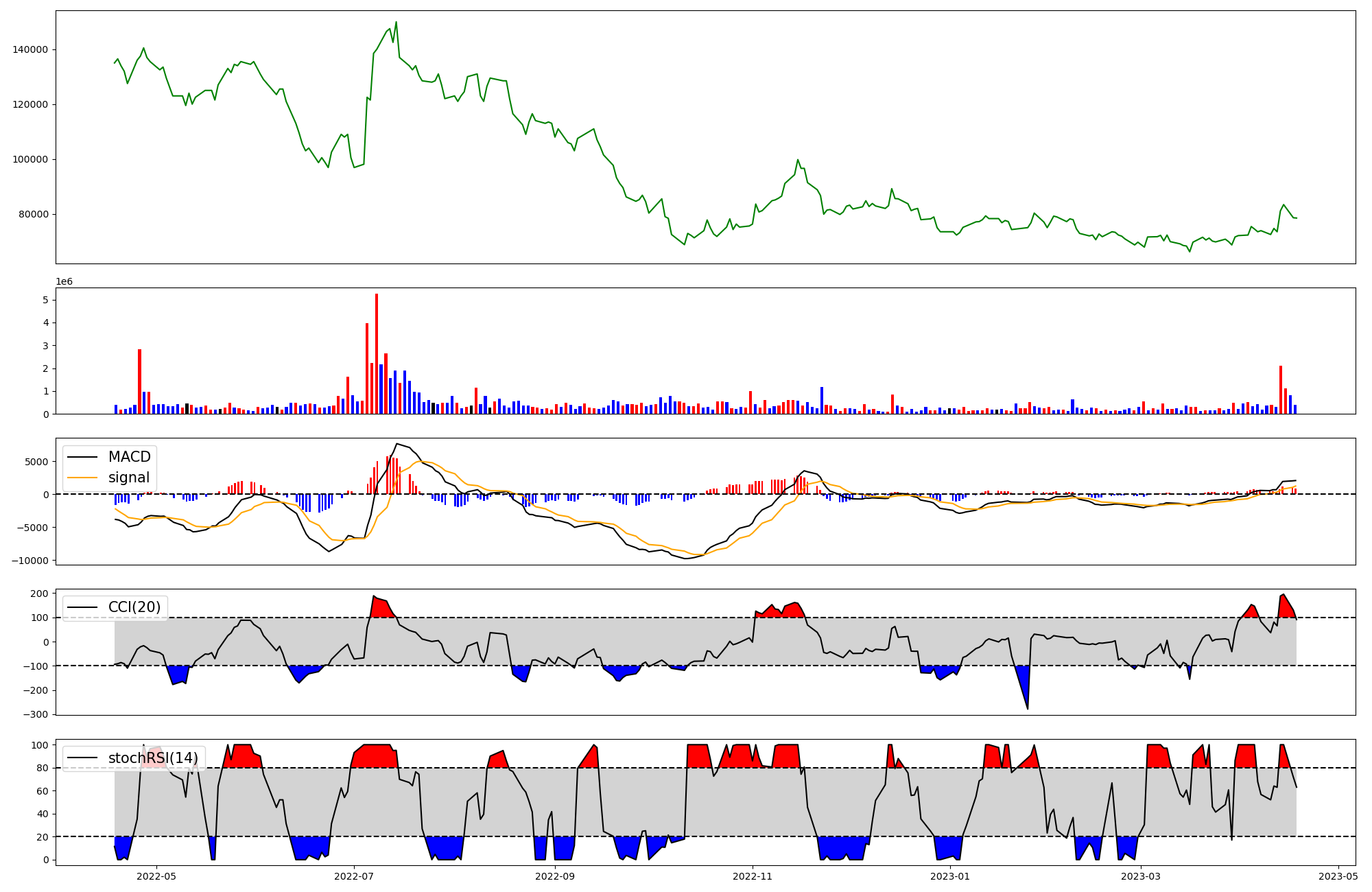Click the 80000 price axis tick label
Image resolution: width=1372 pixels, height=892 pixels.
[x=33, y=214]
